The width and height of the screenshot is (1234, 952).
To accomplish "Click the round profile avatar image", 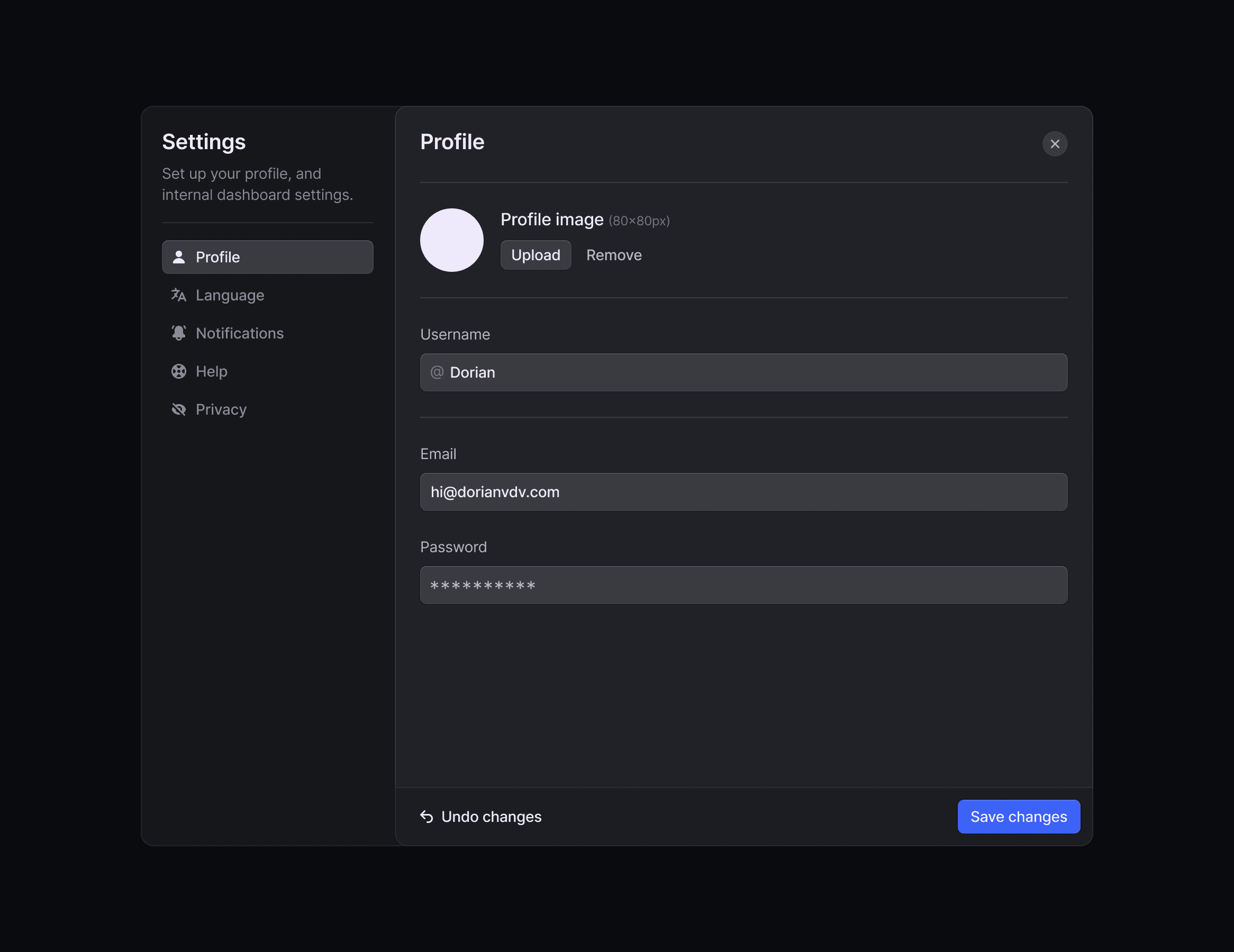I will coord(451,240).
